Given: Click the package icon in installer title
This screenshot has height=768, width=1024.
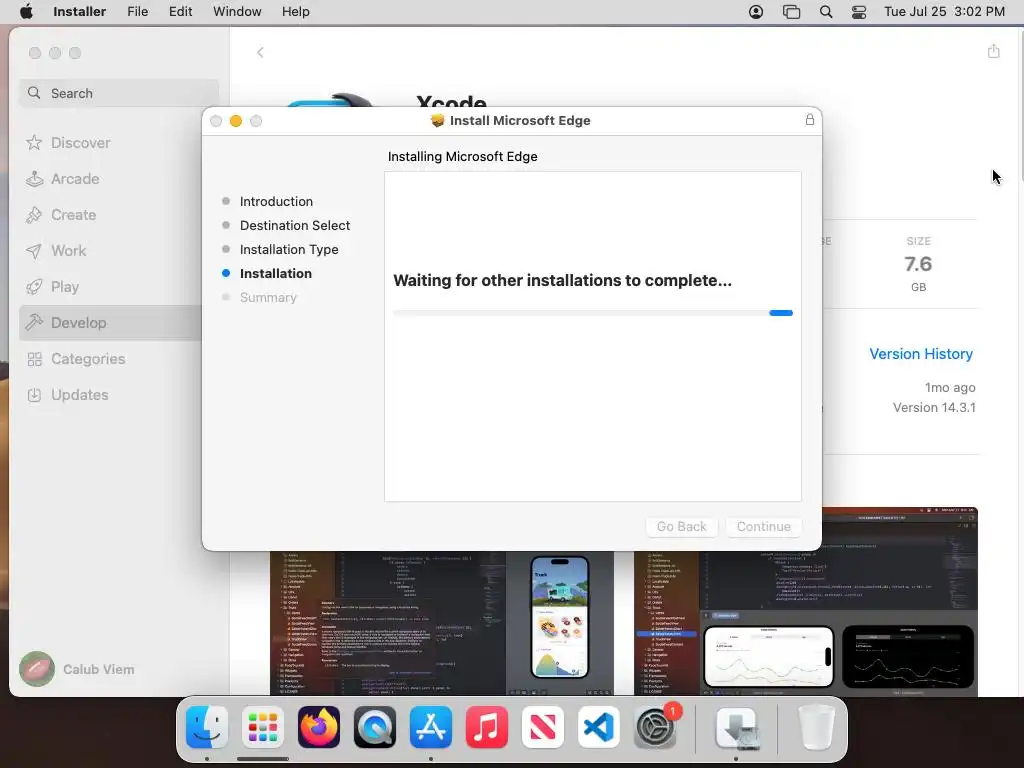Looking at the screenshot, I should click(438, 120).
